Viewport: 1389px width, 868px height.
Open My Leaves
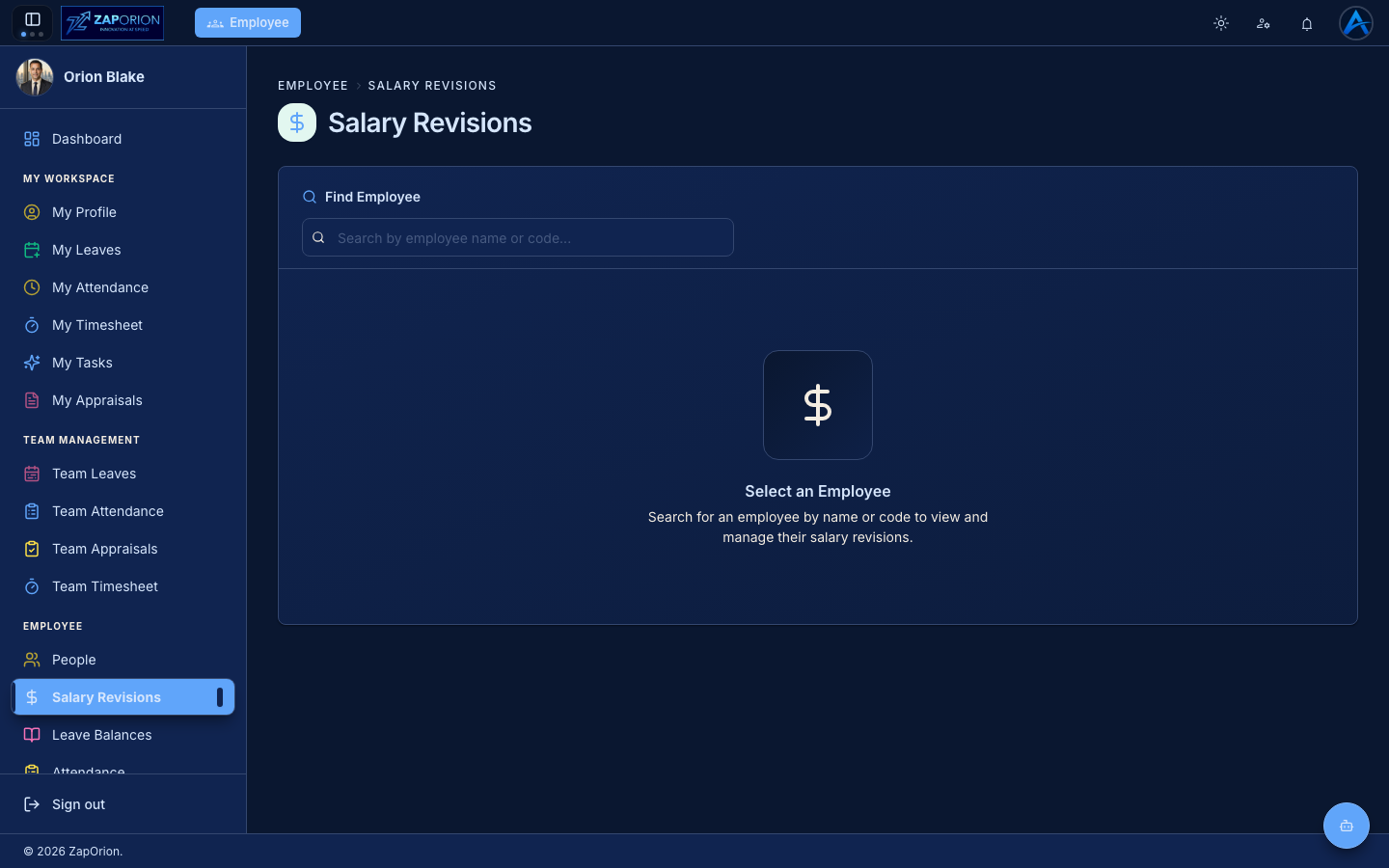(x=123, y=250)
